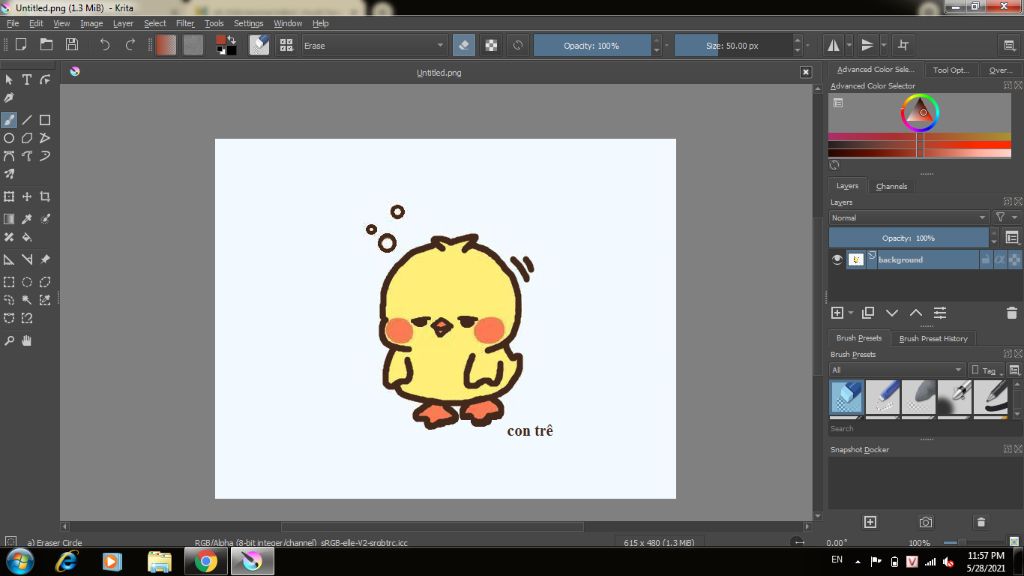Toggle alpha lock on the background layer
The image size is (1024, 576).
(x=1014, y=259)
